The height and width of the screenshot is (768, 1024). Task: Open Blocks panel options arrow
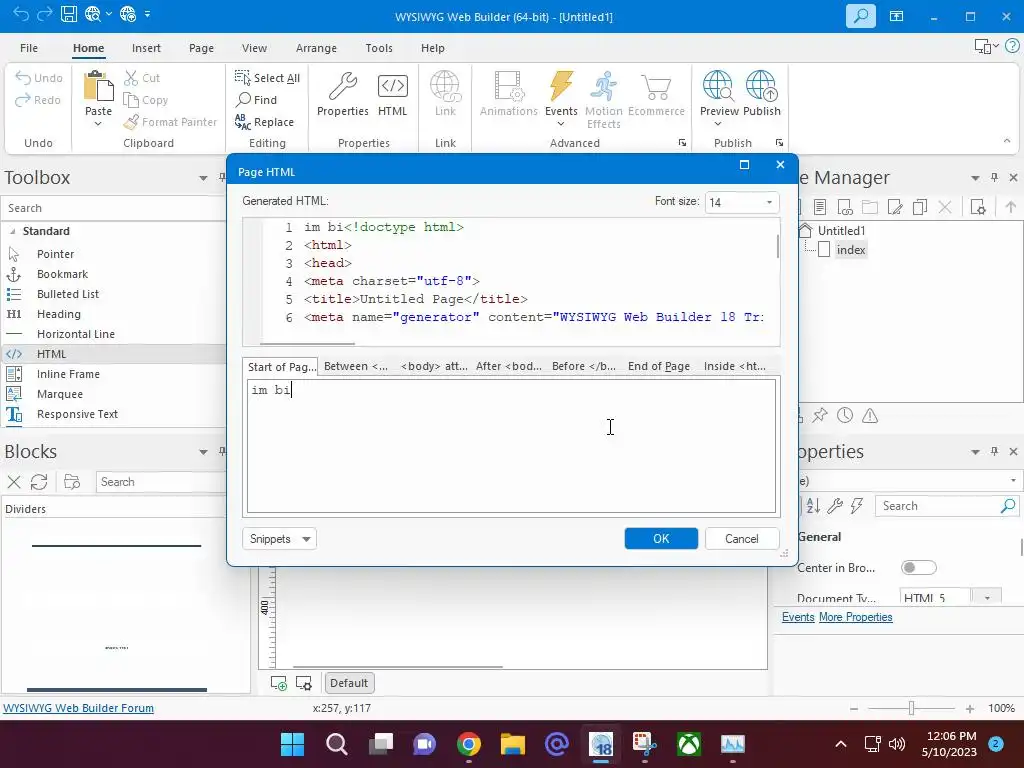(203, 452)
